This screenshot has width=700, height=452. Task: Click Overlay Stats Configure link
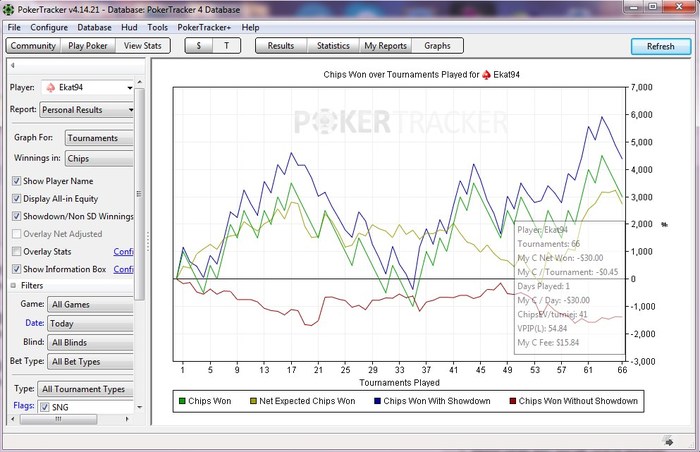click(x=124, y=251)
